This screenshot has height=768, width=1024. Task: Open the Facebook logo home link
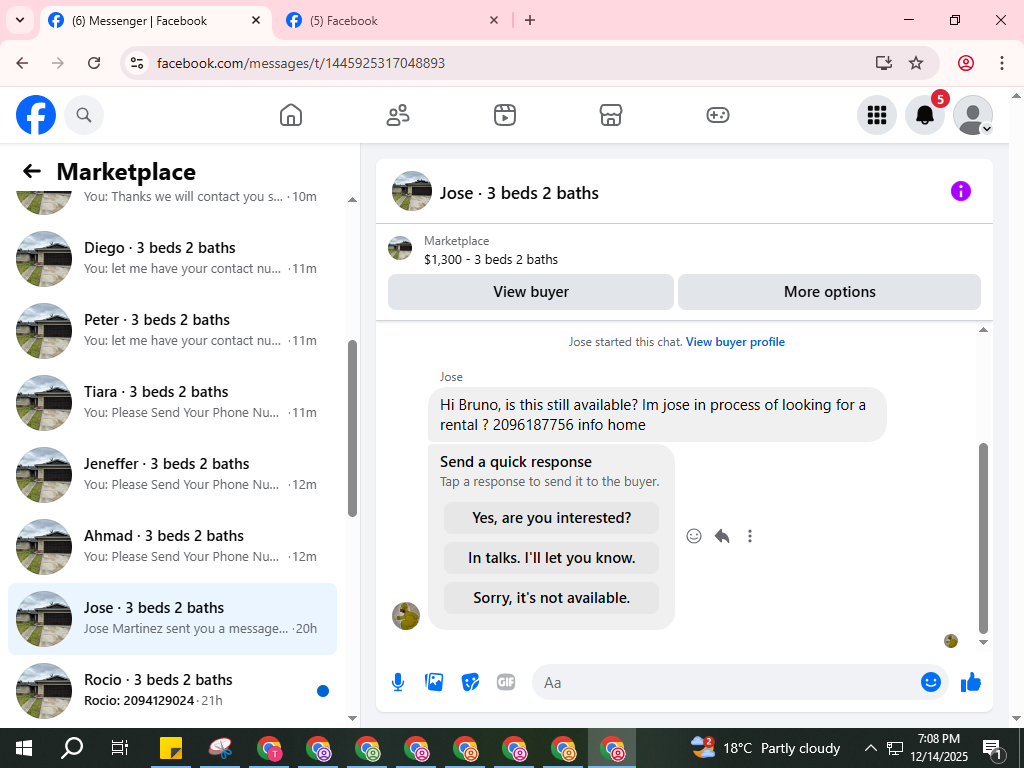point(36,115)
